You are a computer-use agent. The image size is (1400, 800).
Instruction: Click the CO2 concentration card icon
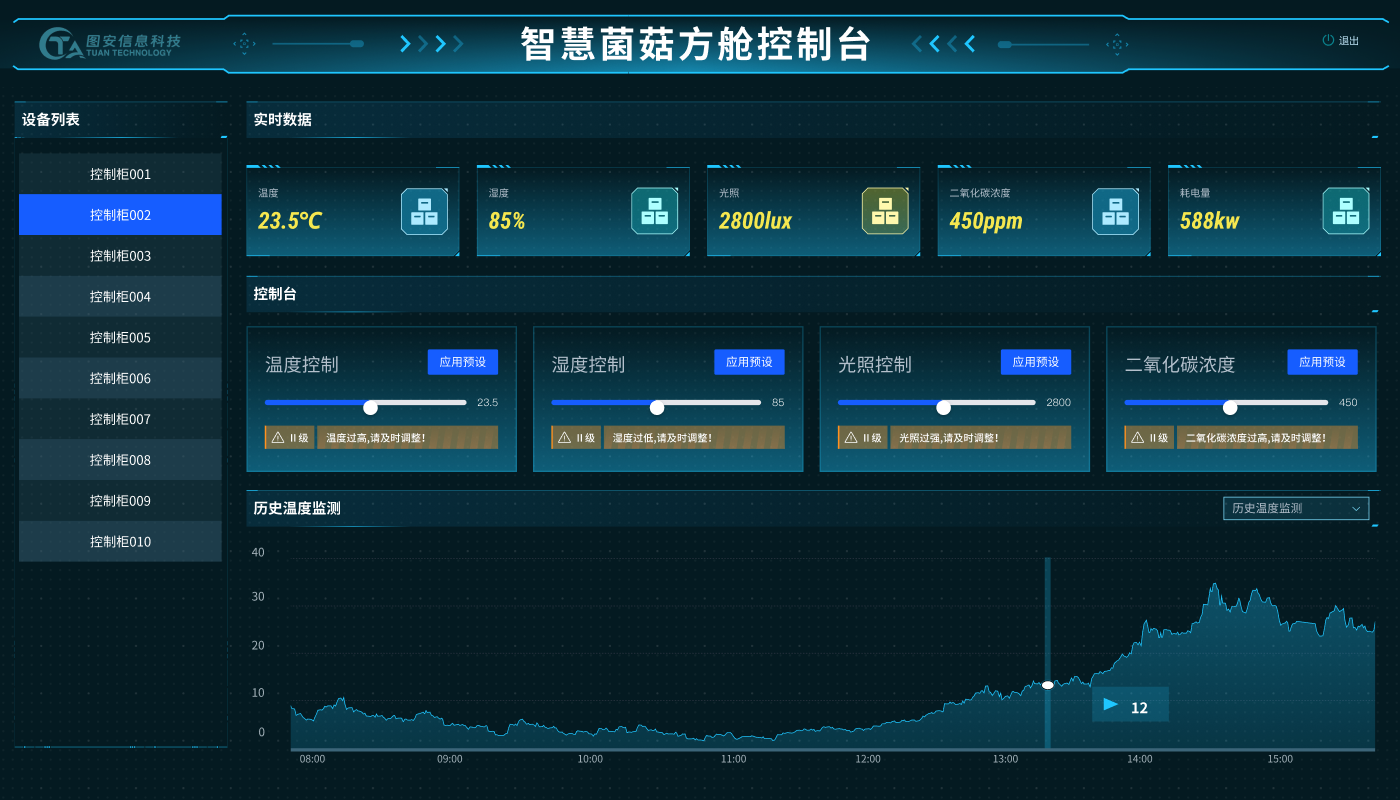click(1115, 211)
